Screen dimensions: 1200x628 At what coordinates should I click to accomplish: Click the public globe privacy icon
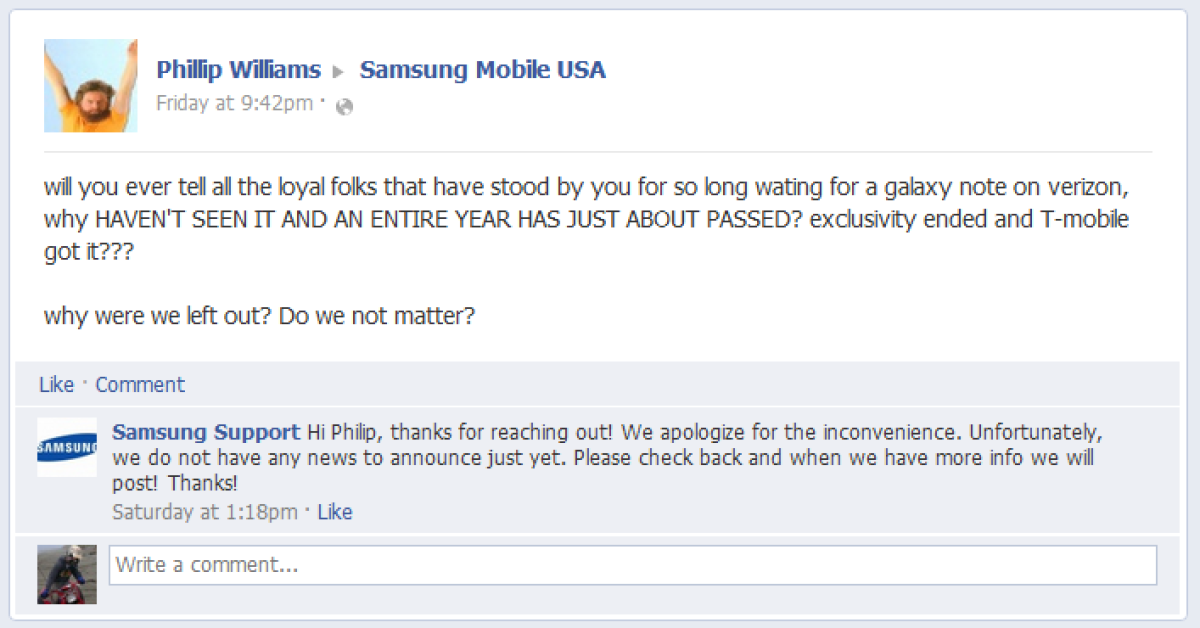345,107
